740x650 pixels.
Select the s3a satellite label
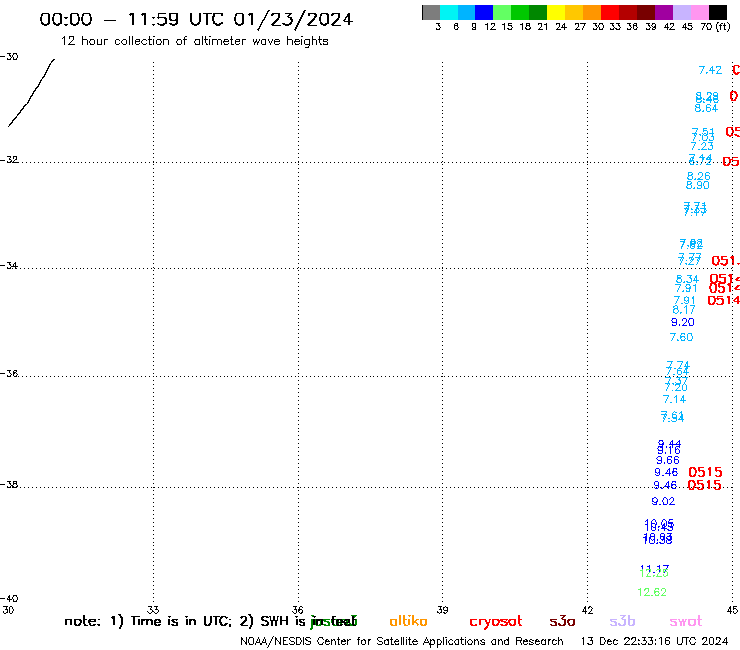click(x=562, y=621)
